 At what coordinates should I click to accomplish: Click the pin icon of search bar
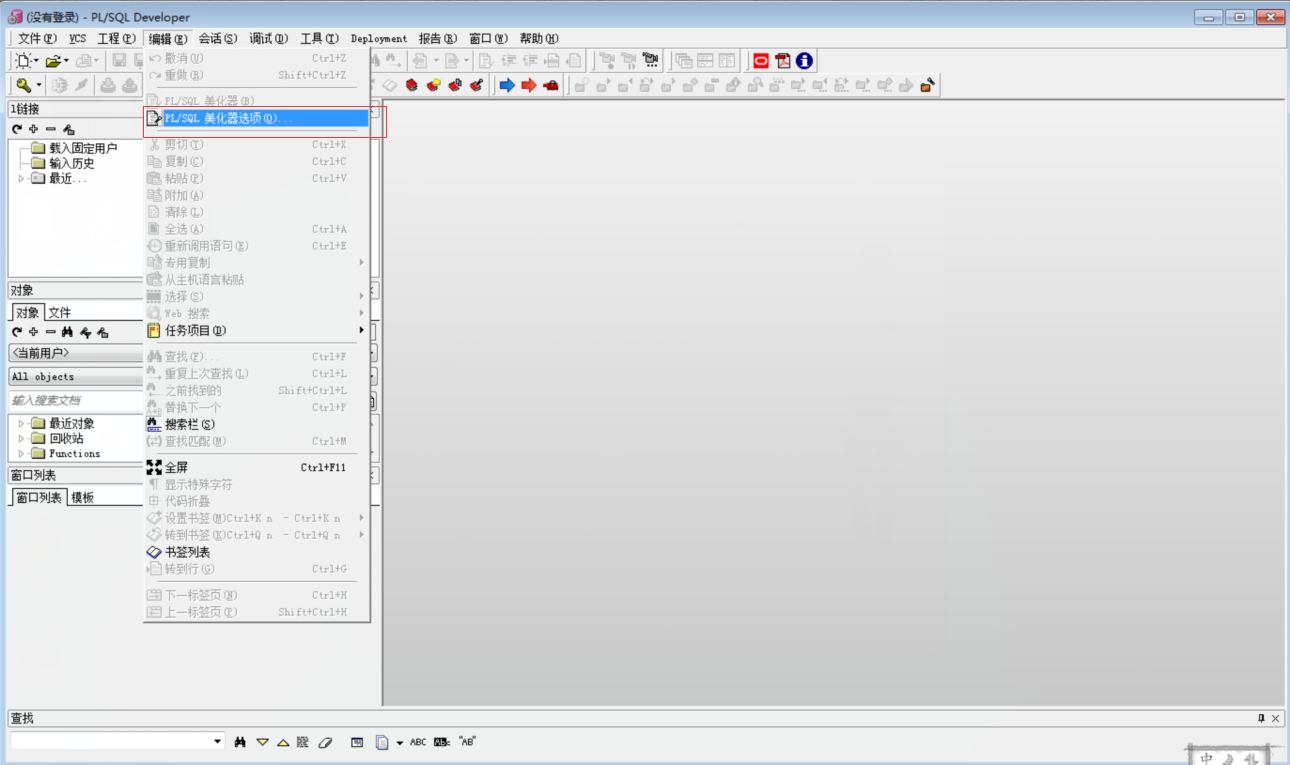[x=1261, y=718]
